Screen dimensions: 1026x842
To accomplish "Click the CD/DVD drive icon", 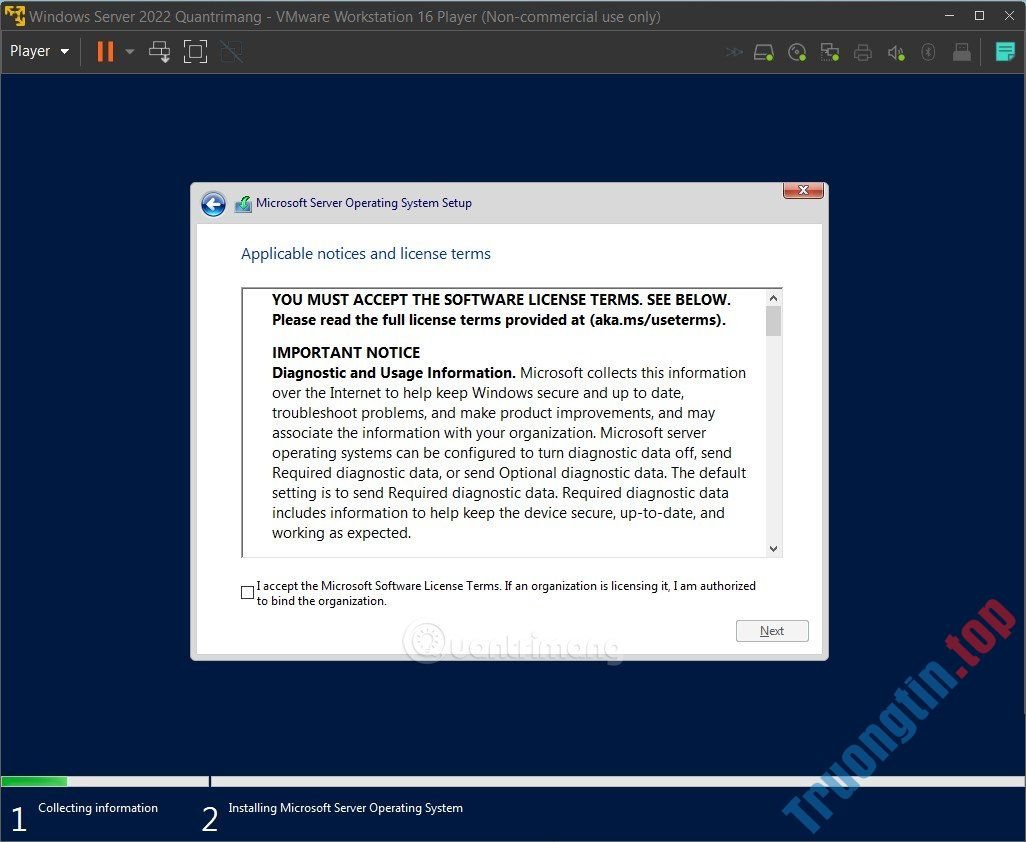I will pyautogui.click(x=797, y=51).
